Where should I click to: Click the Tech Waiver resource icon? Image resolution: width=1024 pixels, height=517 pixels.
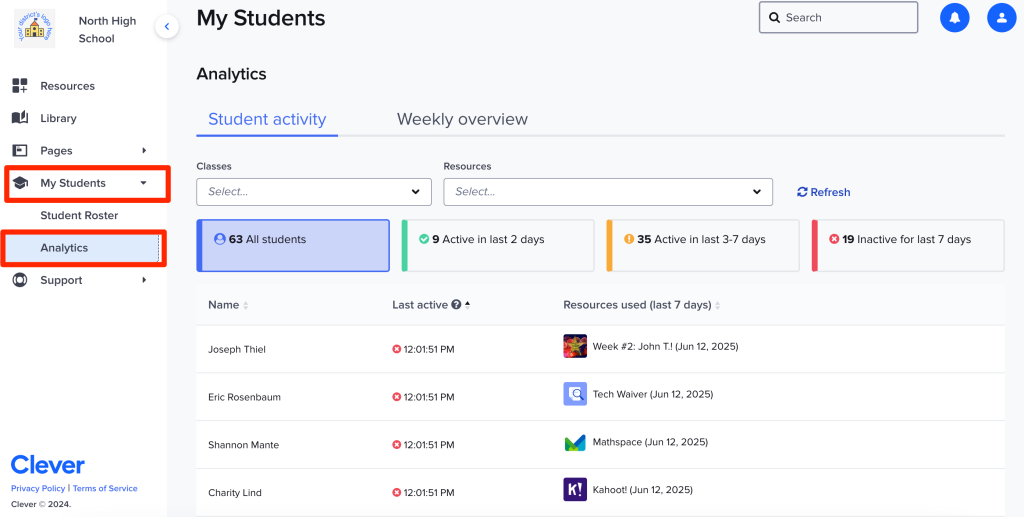(575, 394)
